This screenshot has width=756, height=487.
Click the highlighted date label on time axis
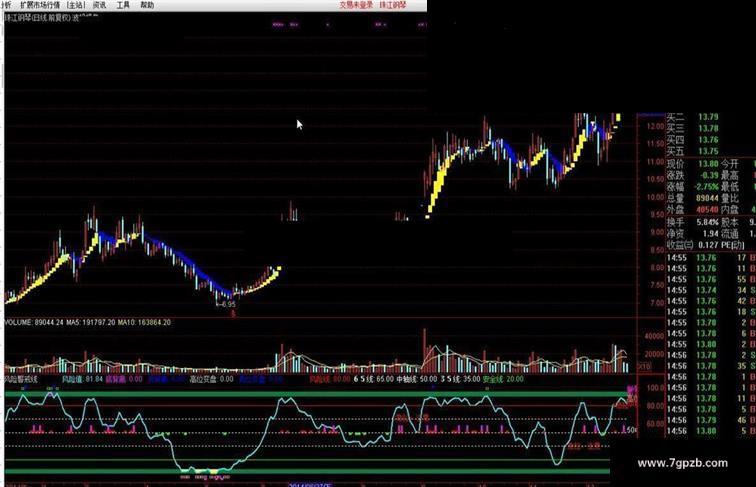(310, 485)
